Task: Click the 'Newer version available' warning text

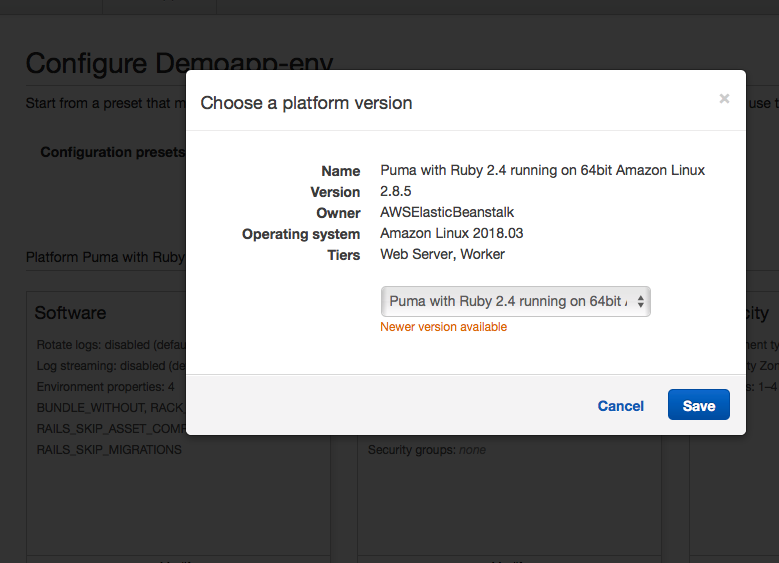Action: tap(443, 327)
